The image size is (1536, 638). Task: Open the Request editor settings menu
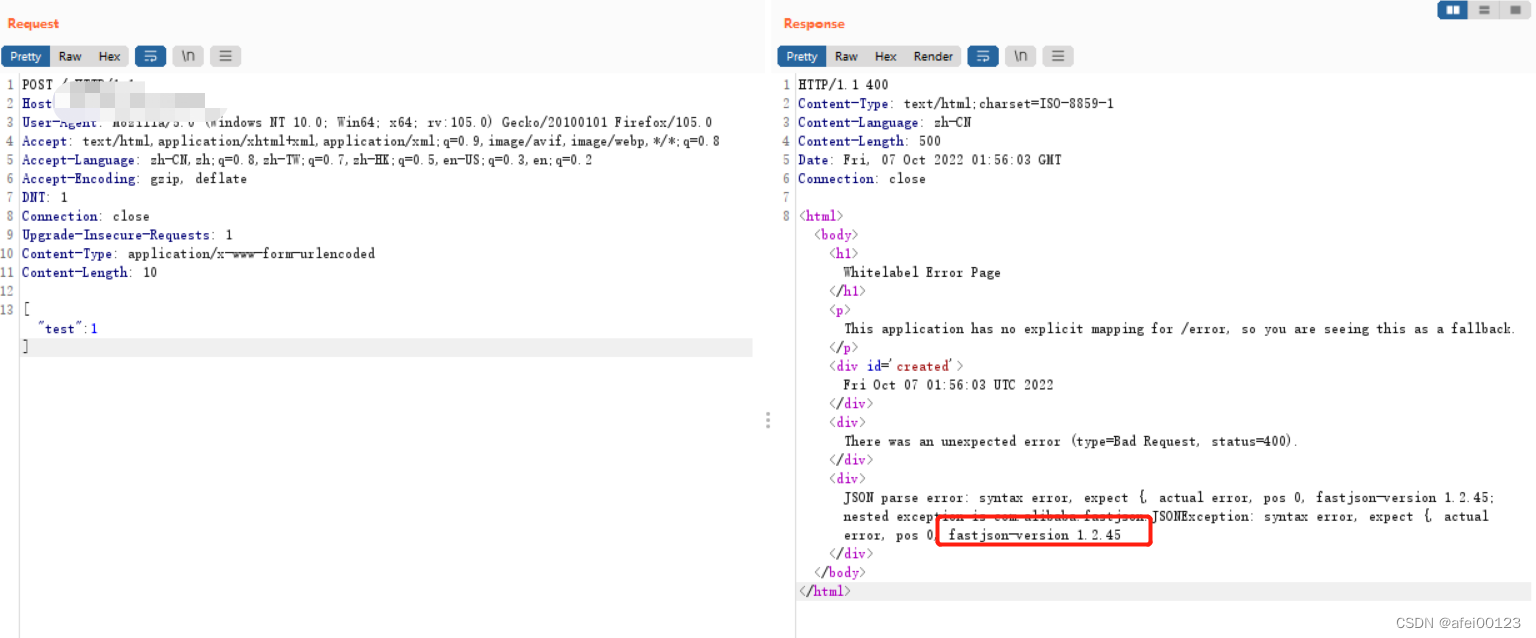click(x=225, y=56)
